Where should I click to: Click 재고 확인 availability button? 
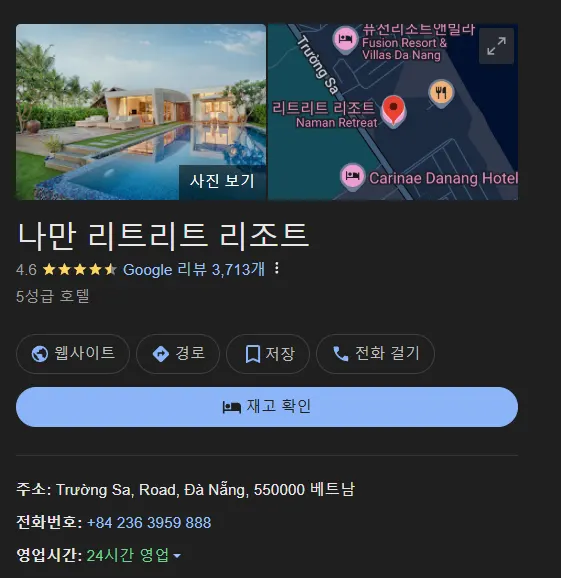[267, 407]
